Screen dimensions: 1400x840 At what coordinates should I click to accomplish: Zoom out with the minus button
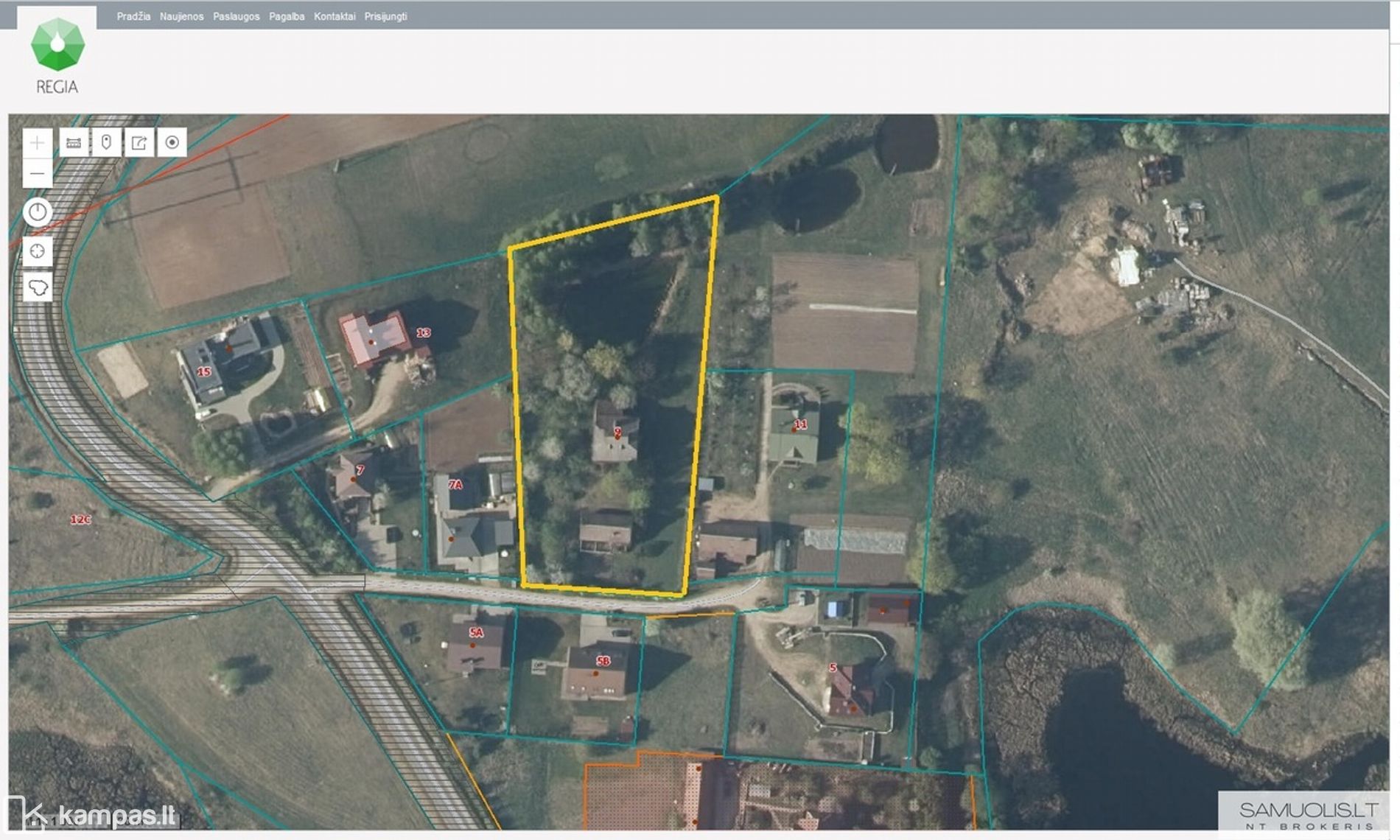37,174
